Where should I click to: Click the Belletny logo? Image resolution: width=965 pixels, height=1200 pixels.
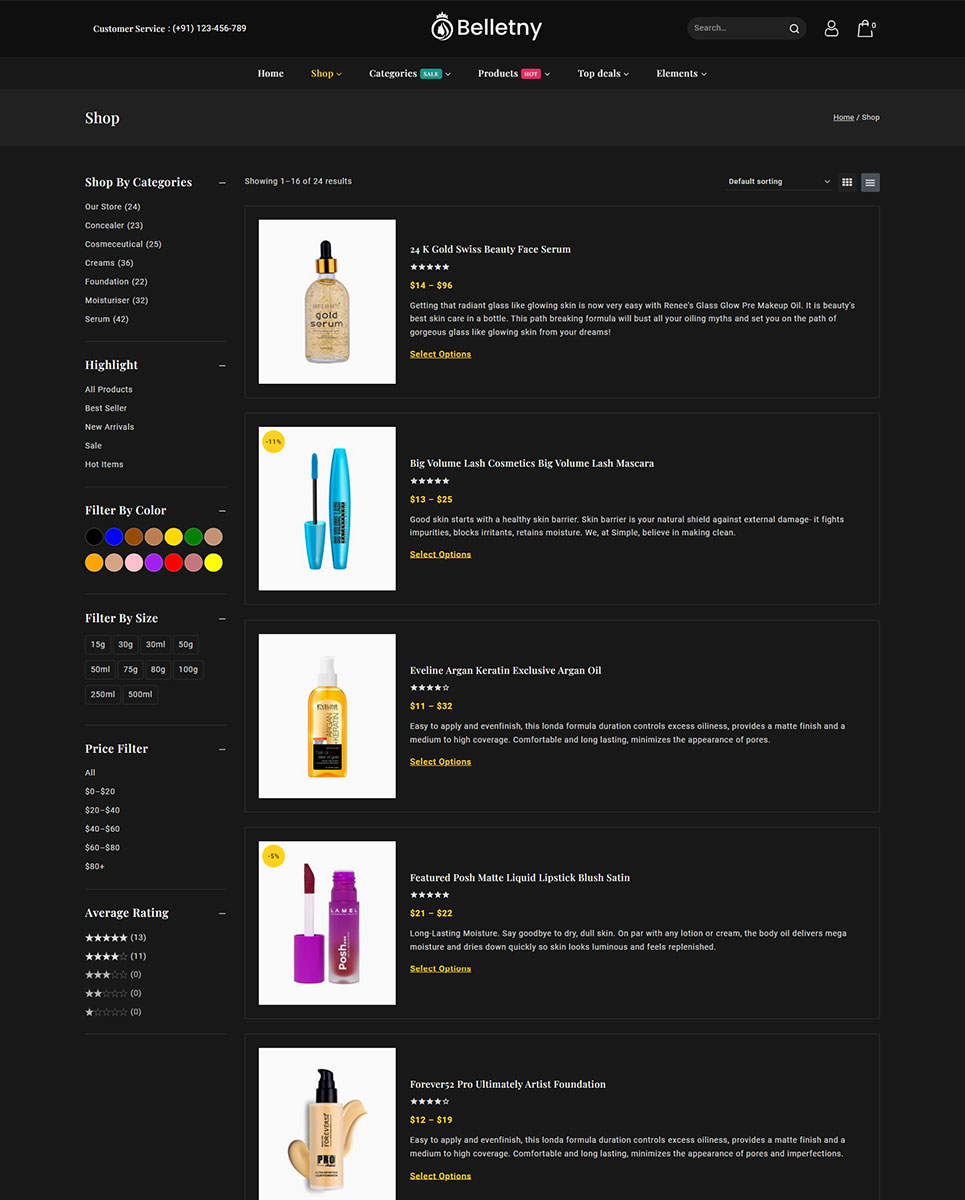(x=487, y=28)
